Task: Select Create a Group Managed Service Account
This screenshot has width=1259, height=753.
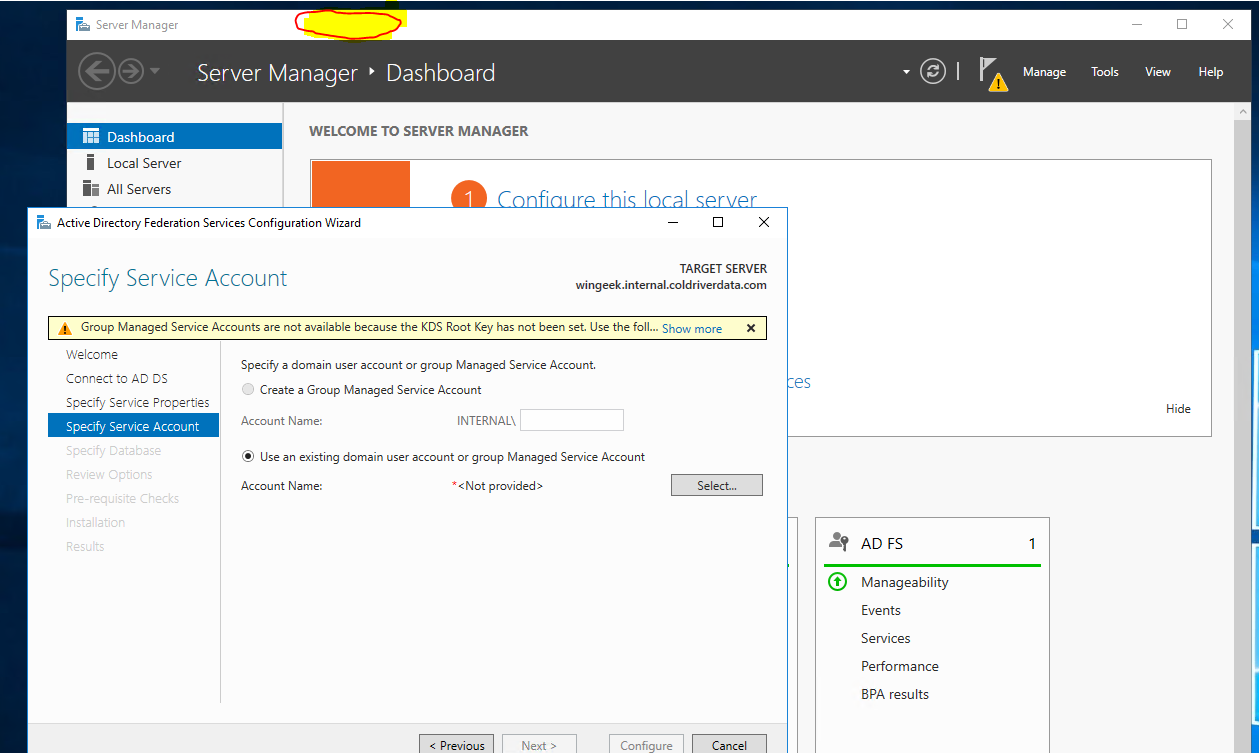Action: tap(249, 390)
